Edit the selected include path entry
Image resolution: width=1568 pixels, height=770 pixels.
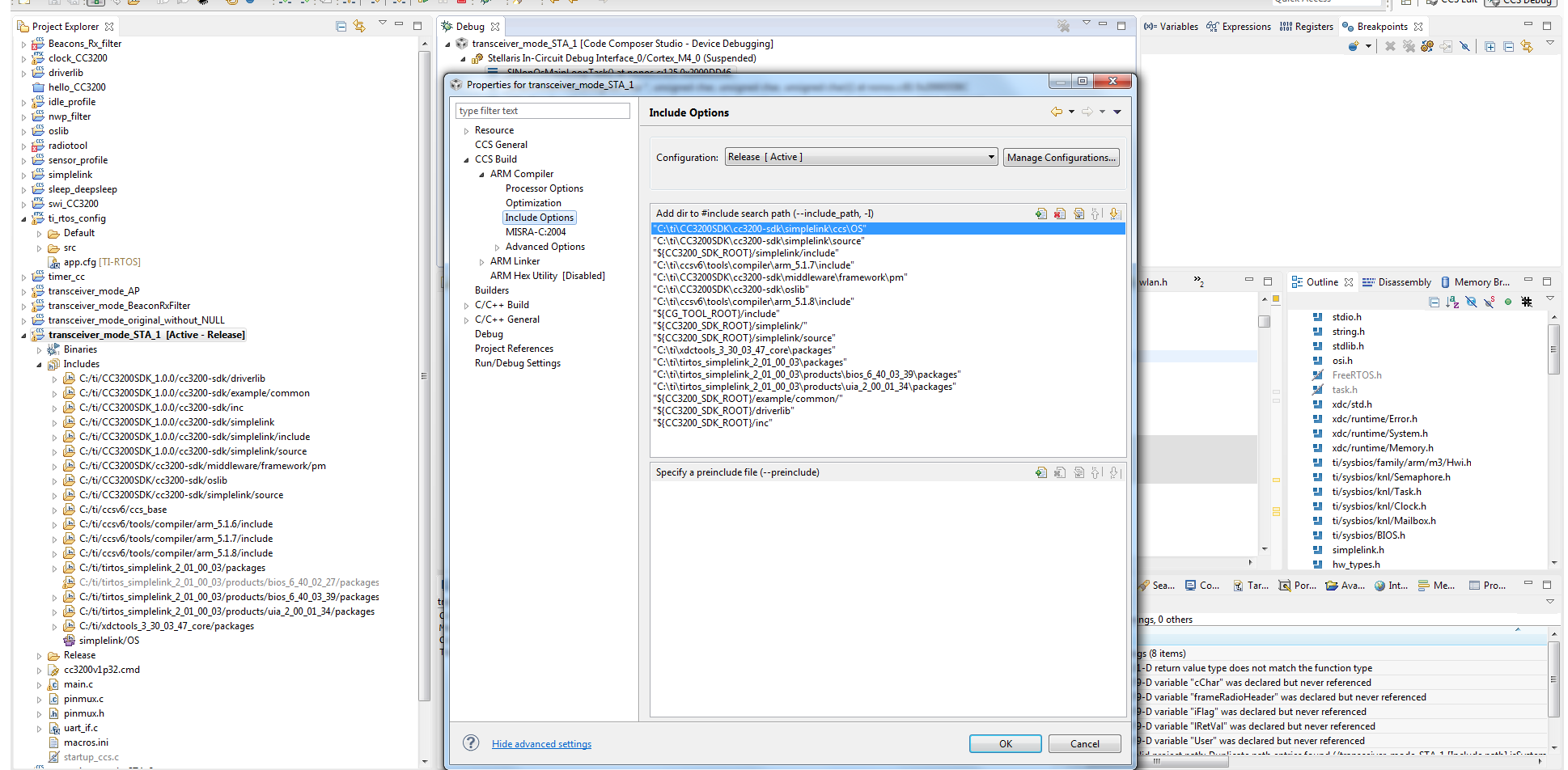tap(1079, 214)
